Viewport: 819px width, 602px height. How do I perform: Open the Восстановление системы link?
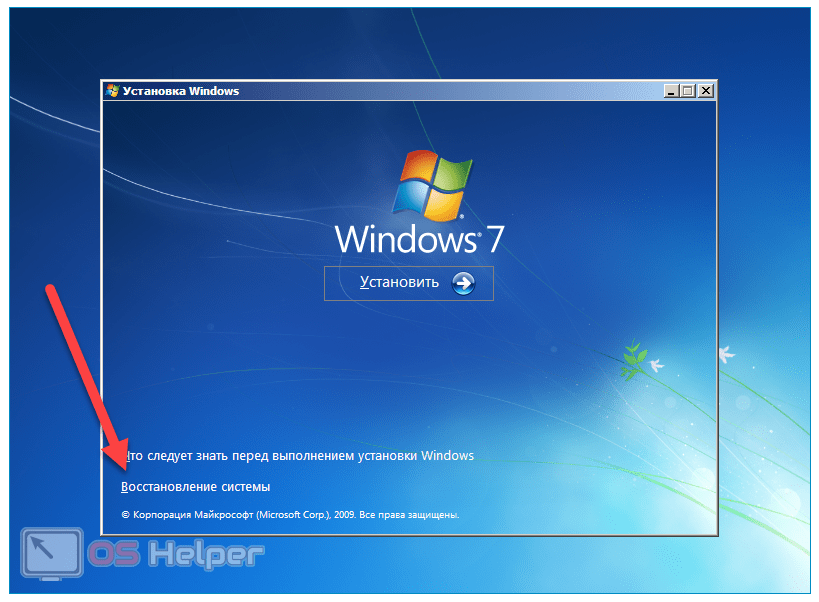(x=195, y=487)
